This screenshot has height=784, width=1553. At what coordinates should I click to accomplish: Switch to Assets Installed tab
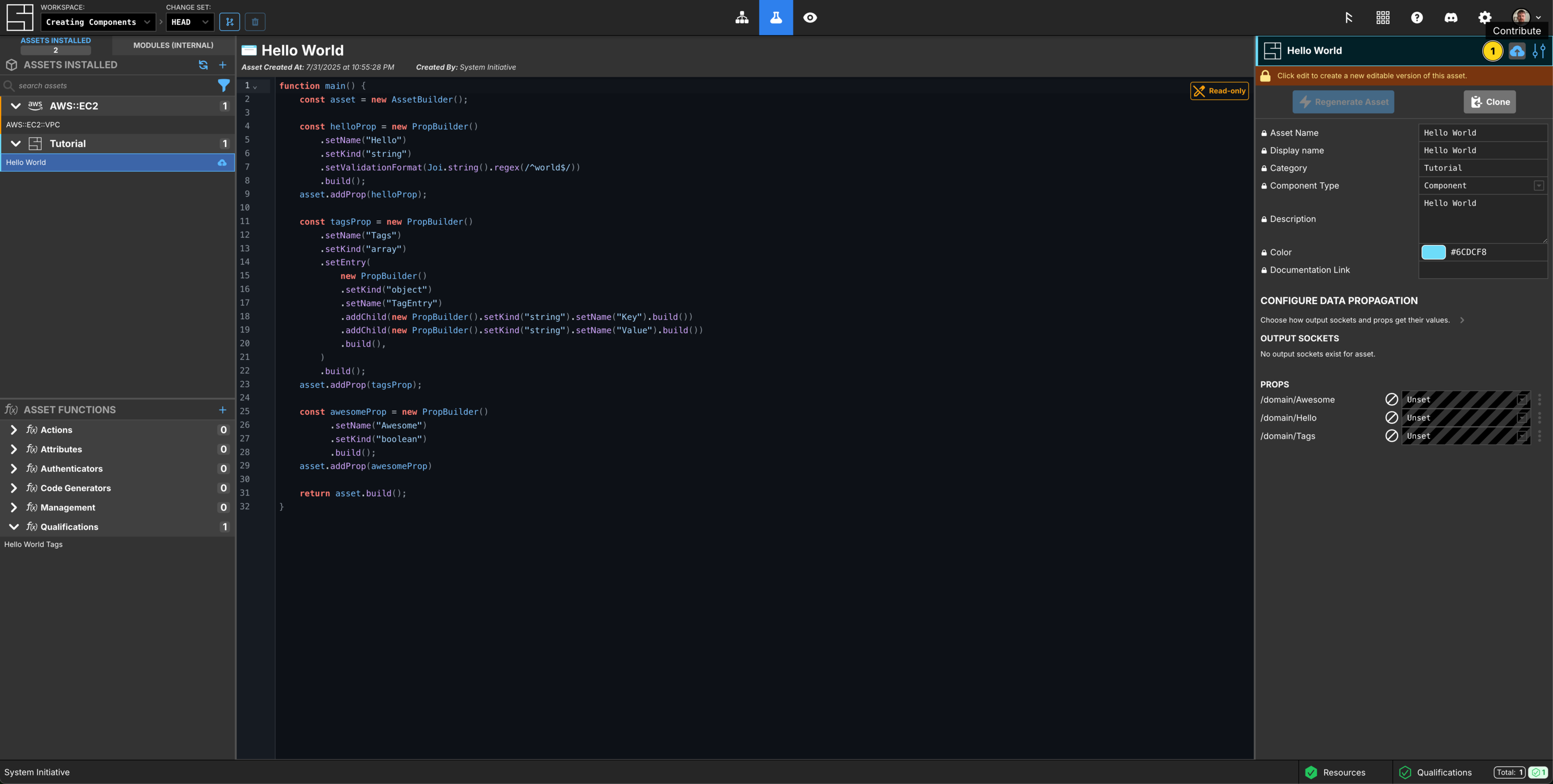coord(56,44)
